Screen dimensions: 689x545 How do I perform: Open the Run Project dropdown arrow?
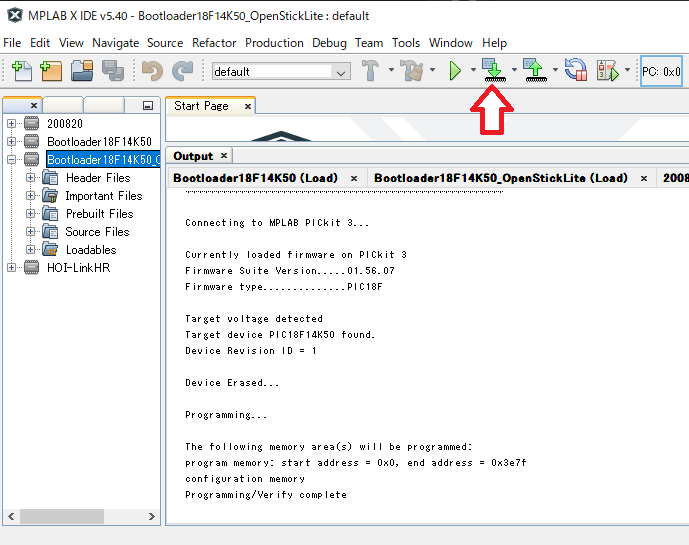point(473,69)
